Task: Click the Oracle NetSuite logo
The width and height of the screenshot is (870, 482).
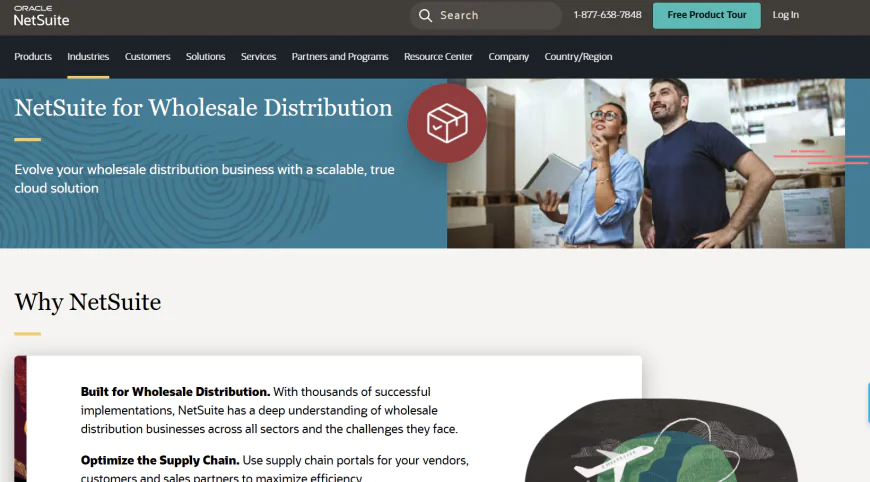Action: [x=42, y=16]
